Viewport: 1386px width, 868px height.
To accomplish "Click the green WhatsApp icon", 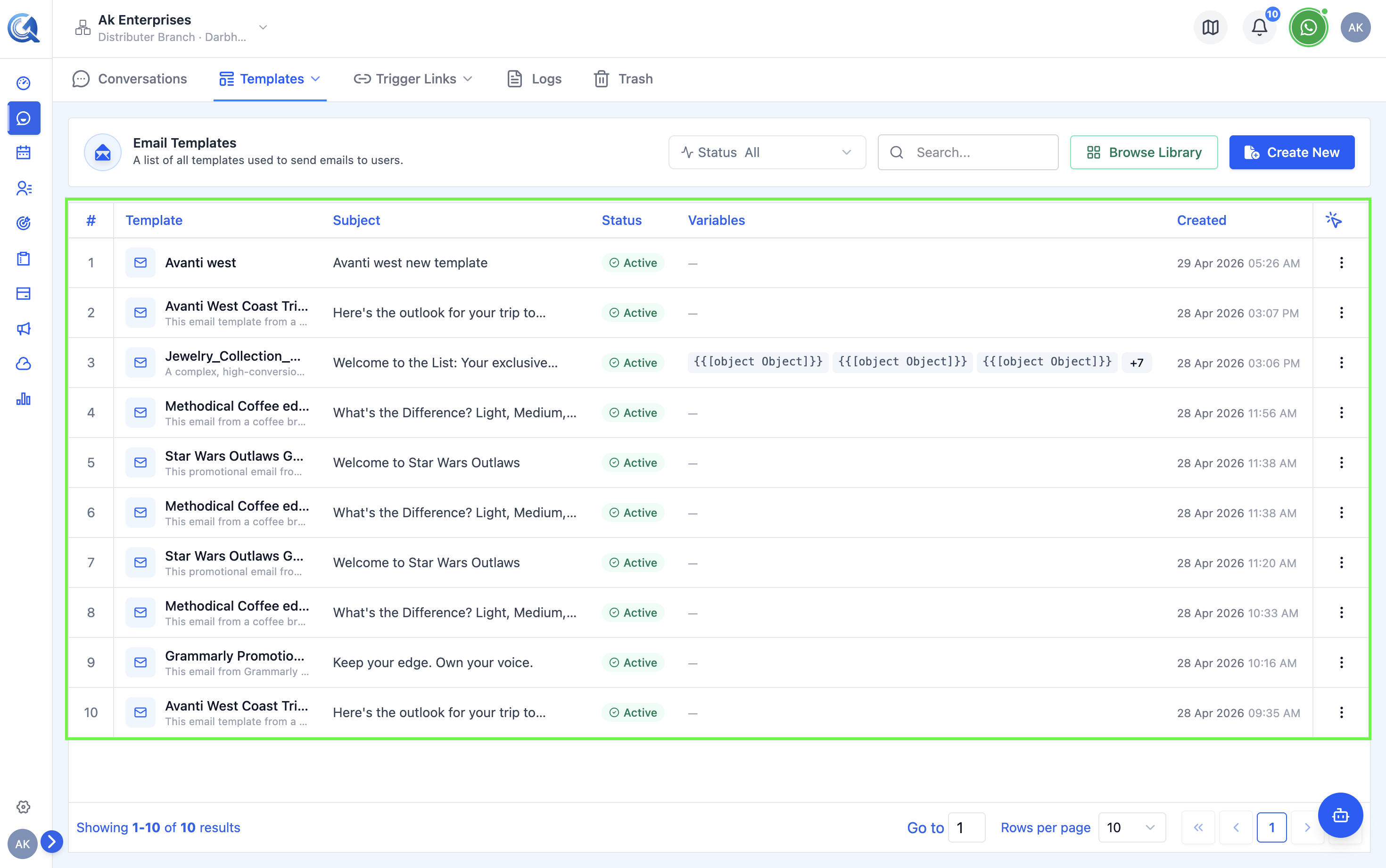I will coord(1308,27).
